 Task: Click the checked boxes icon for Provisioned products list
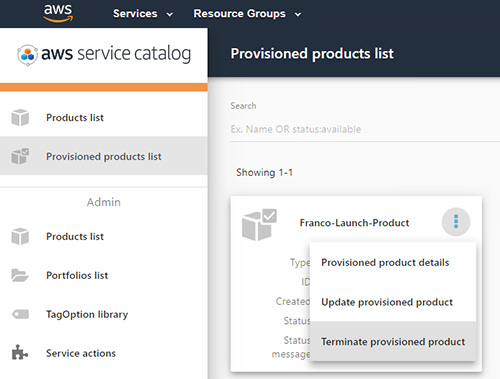[x=20, y=156]
